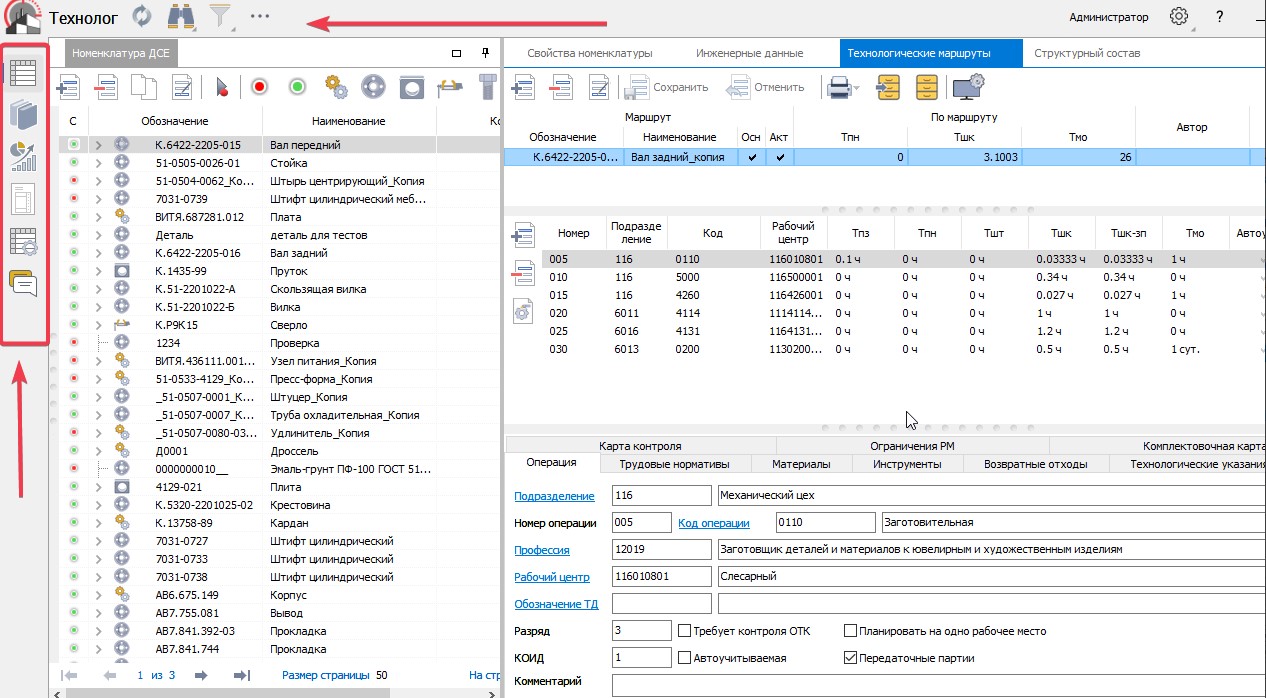Open the chat messages sidebar icon
The image size is (1266, 698).
coord(23,284)
